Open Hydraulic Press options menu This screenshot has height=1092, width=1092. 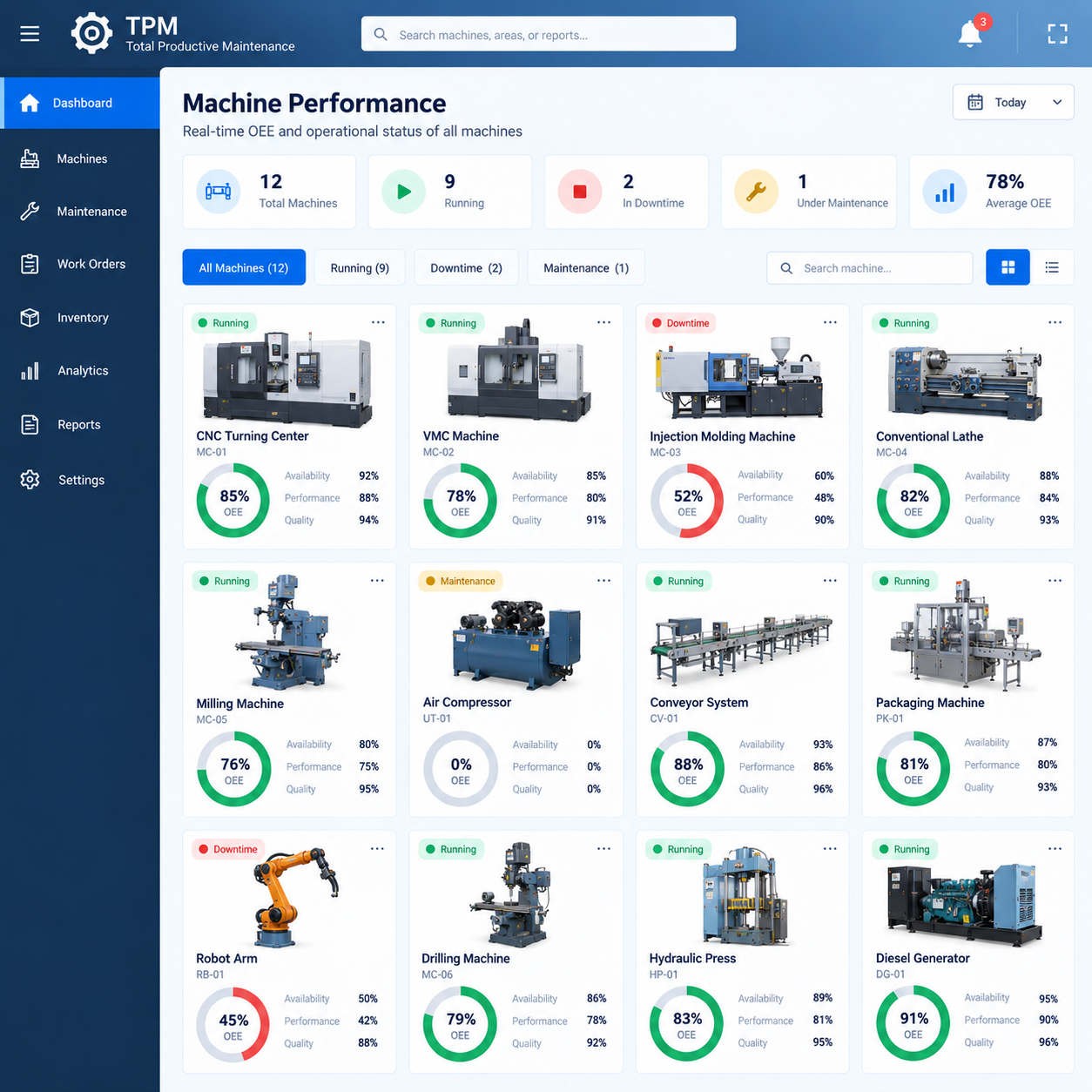tap(830, 849)
